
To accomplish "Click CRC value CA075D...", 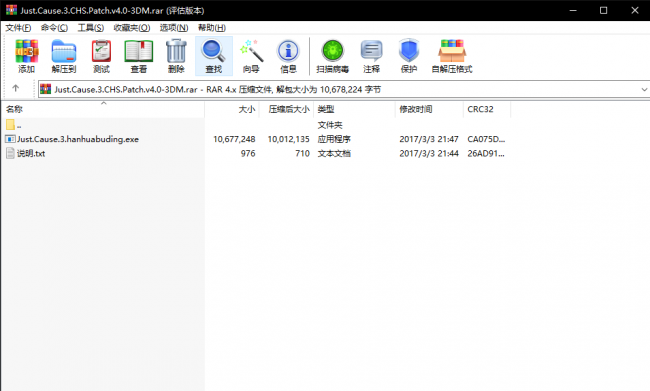I will pyautogui.click(x=486, y=139).
